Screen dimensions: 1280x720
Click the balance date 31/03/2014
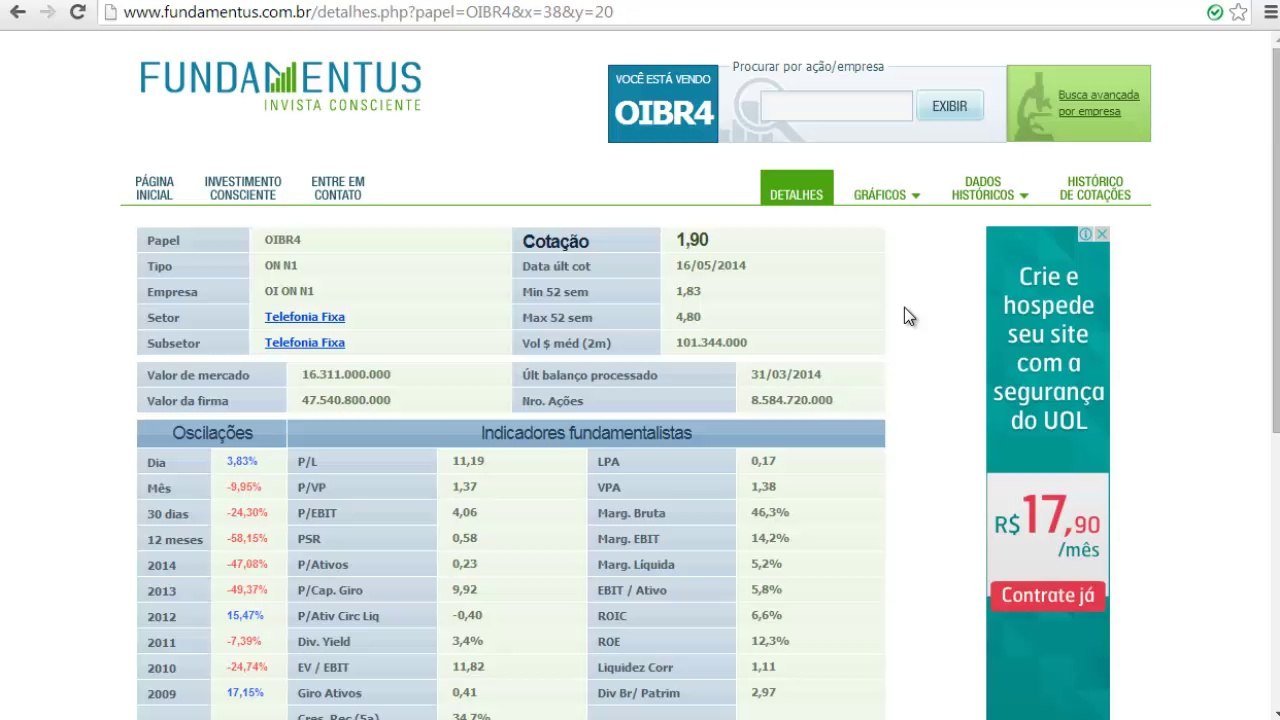[x=786, y=375]
